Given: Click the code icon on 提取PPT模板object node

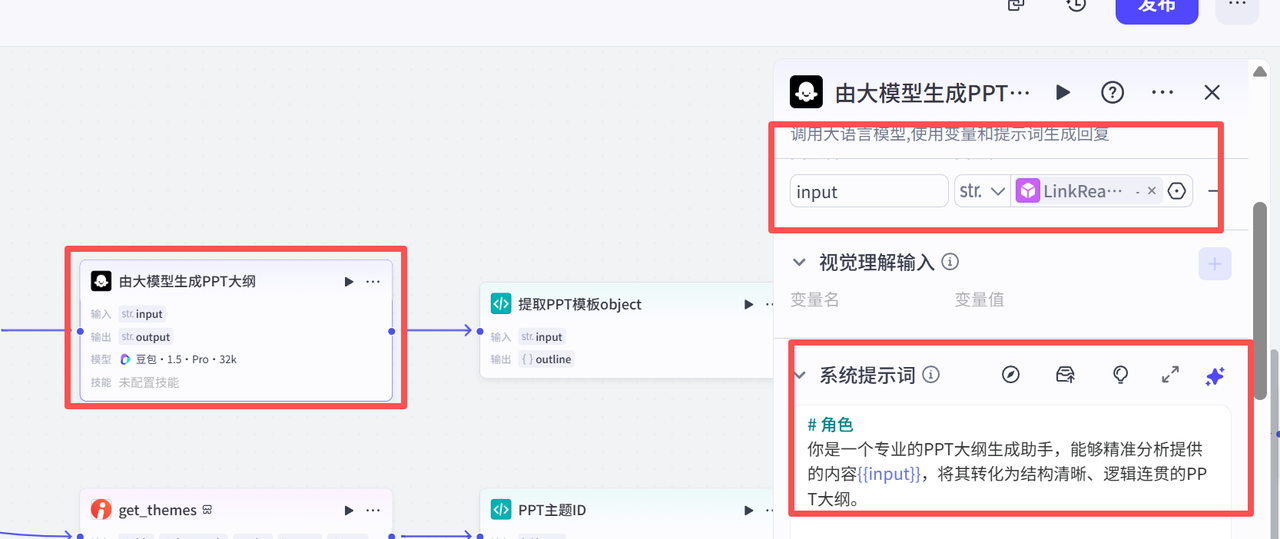Looking at the screenshot, I should (501, 304).
